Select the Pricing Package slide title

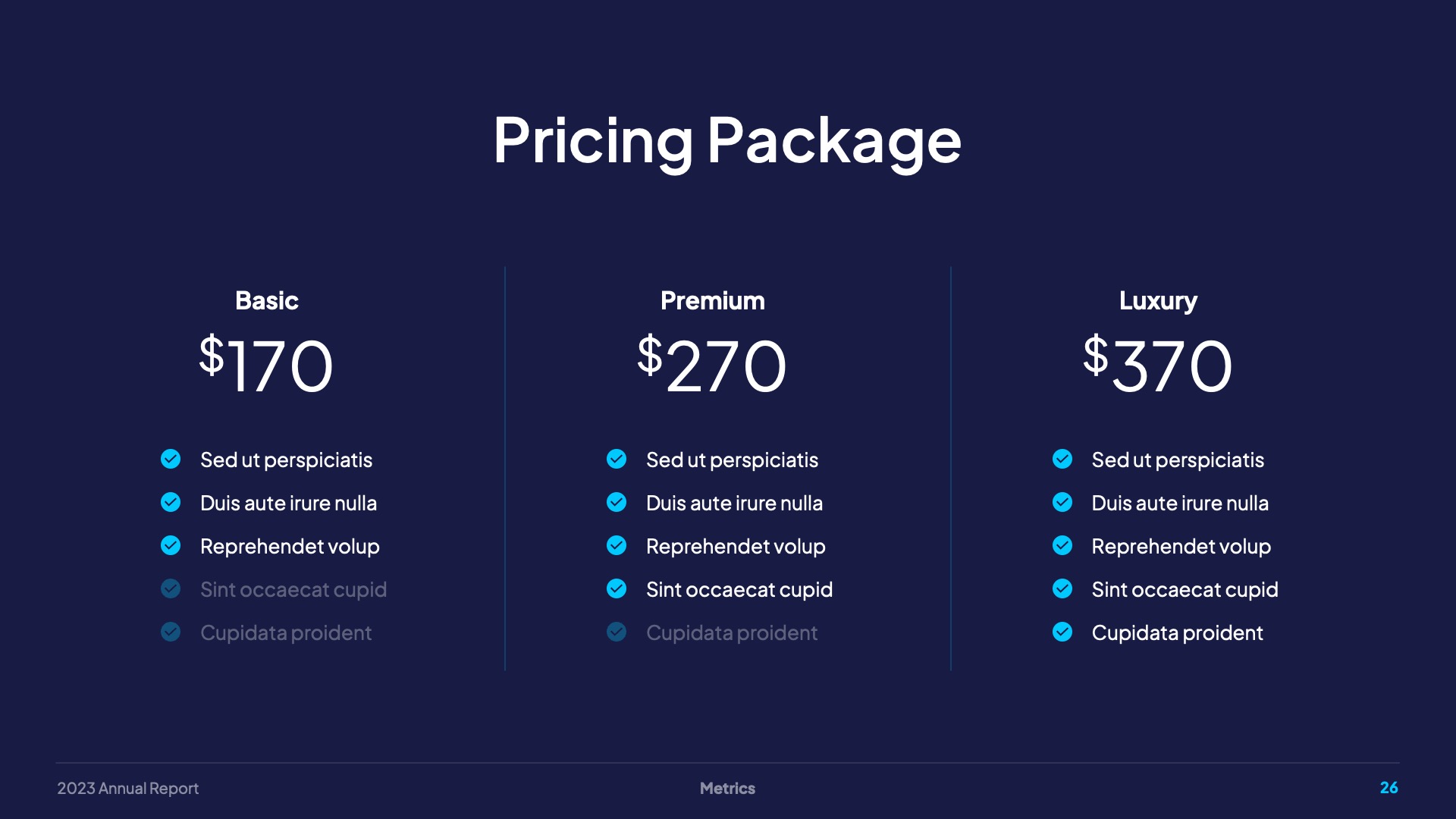[x=727, y=140]
